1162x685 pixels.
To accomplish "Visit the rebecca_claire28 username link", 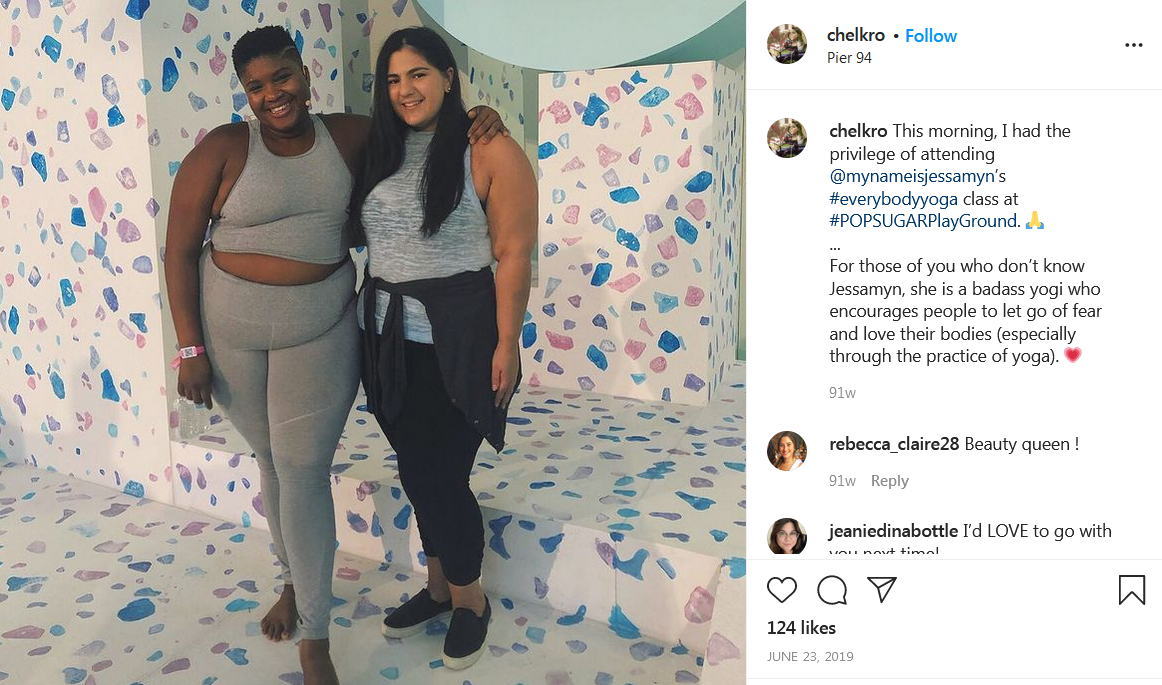I will [x=894, y=443].
